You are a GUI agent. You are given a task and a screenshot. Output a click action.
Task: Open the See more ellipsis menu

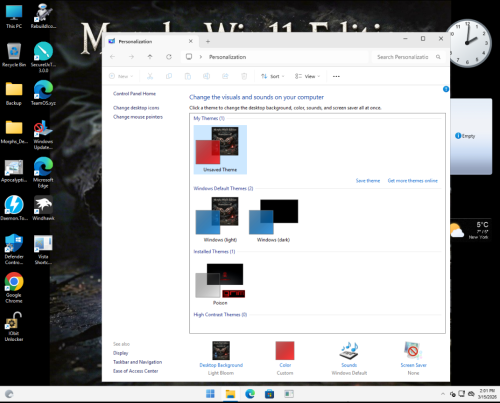coord(336,76)
